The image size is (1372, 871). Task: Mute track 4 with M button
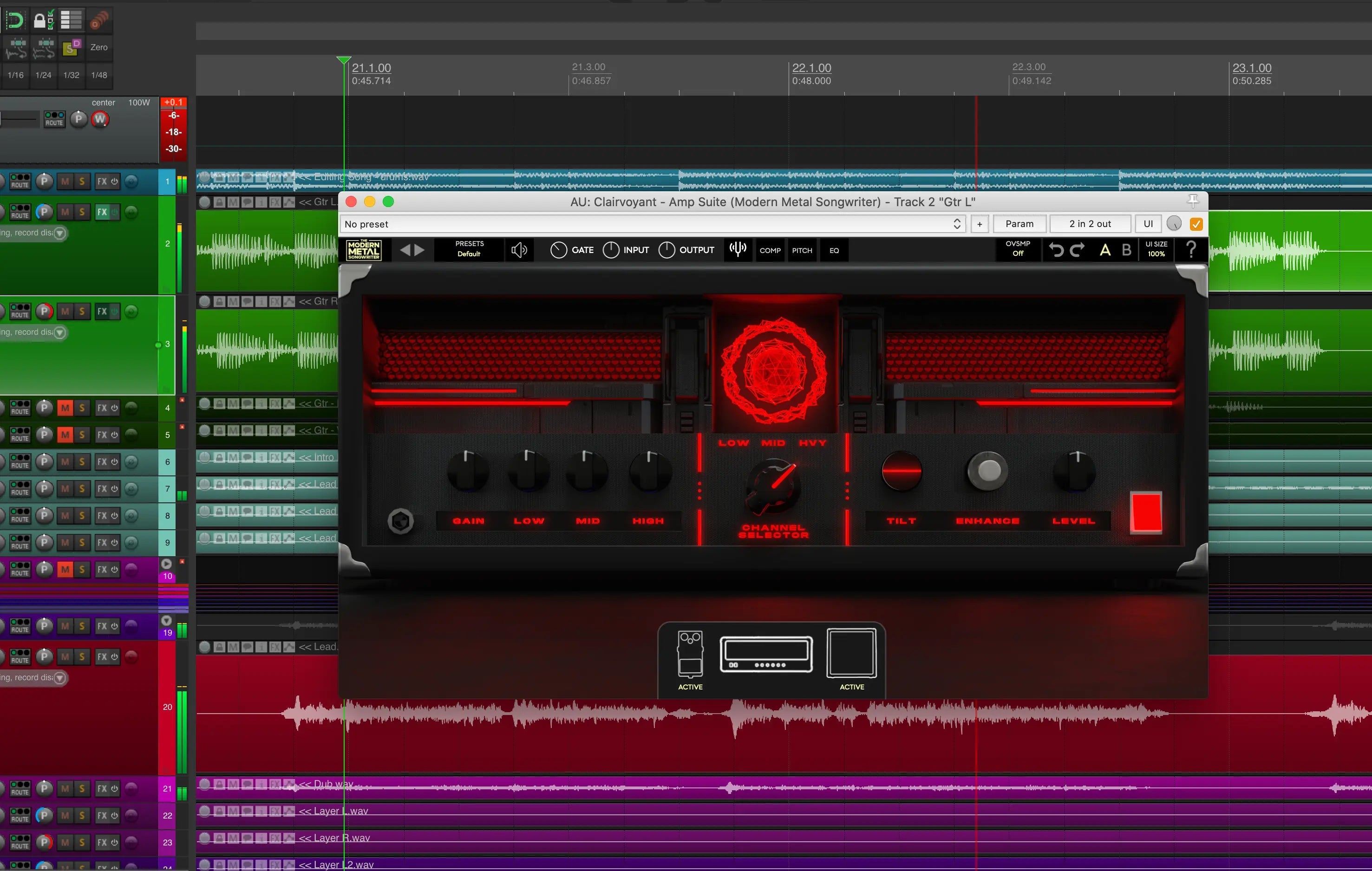(65, 408)
